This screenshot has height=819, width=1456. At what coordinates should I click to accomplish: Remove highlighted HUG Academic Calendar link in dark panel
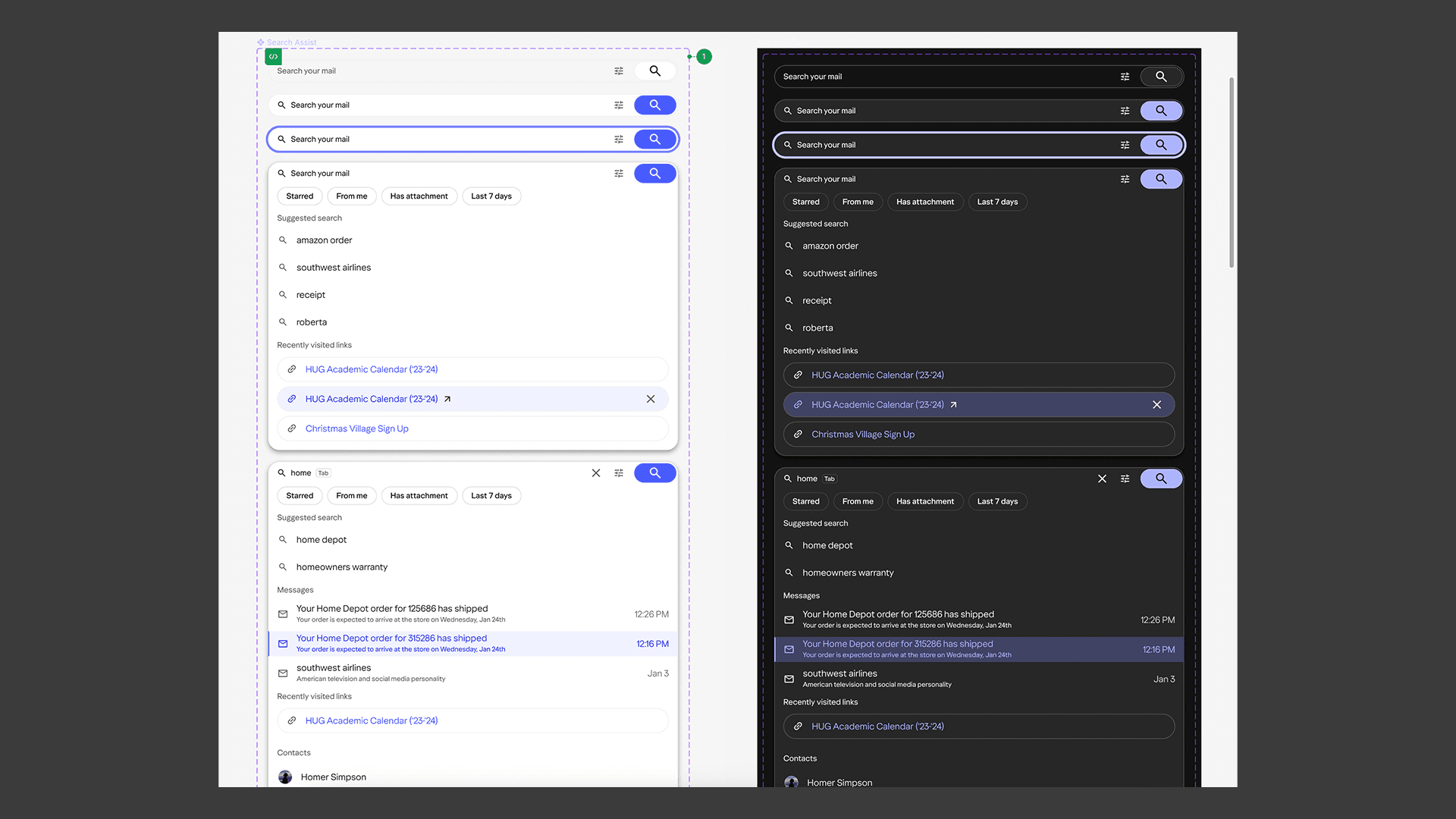[1156, 405]
